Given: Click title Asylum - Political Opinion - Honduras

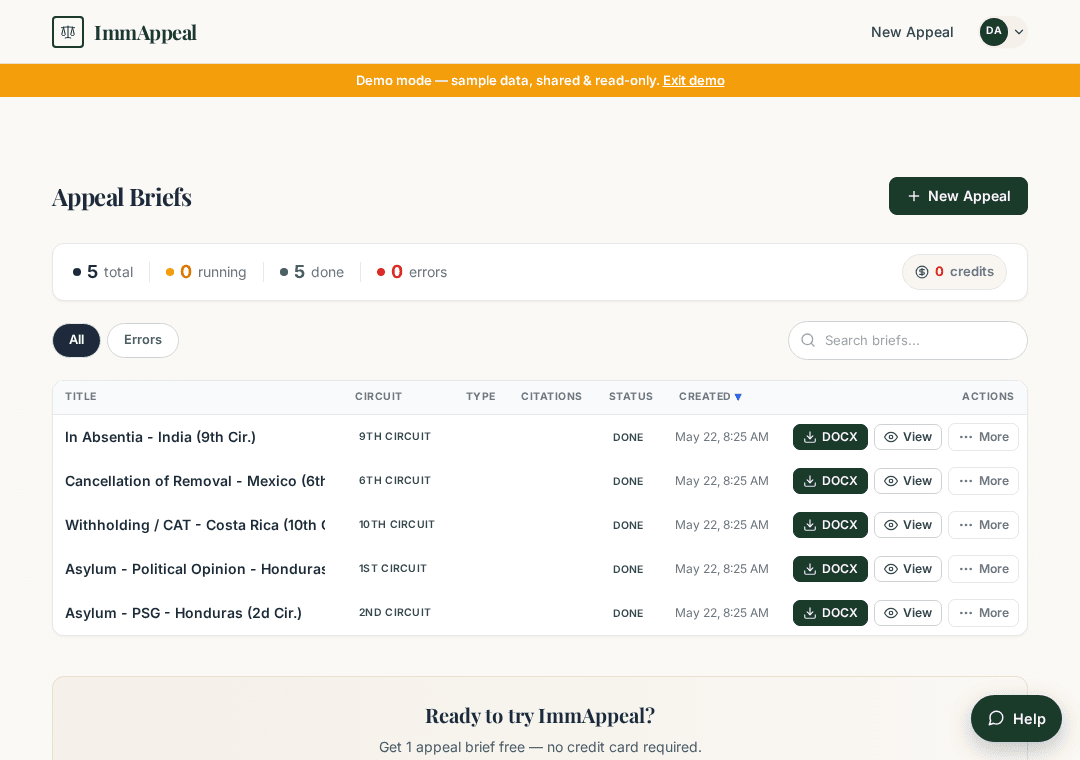Looking at the screenshot, I should coord(195,569).
